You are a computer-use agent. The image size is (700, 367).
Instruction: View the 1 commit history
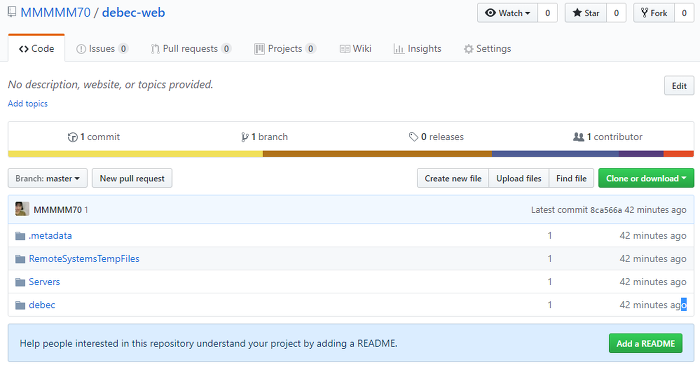tap(94, 137)
